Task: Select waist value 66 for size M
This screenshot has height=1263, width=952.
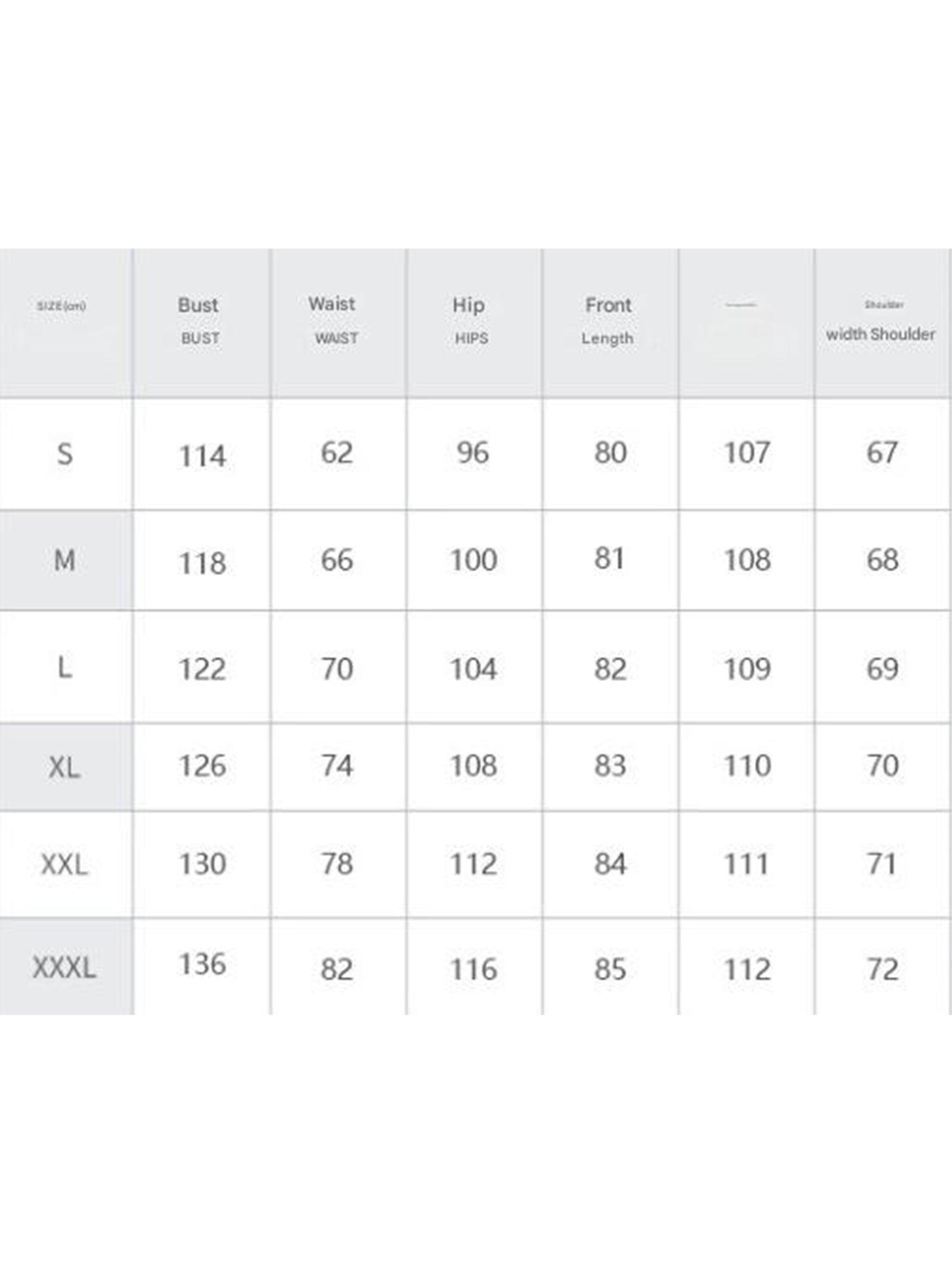Action: pyautogui.click(x=337, y=560)
